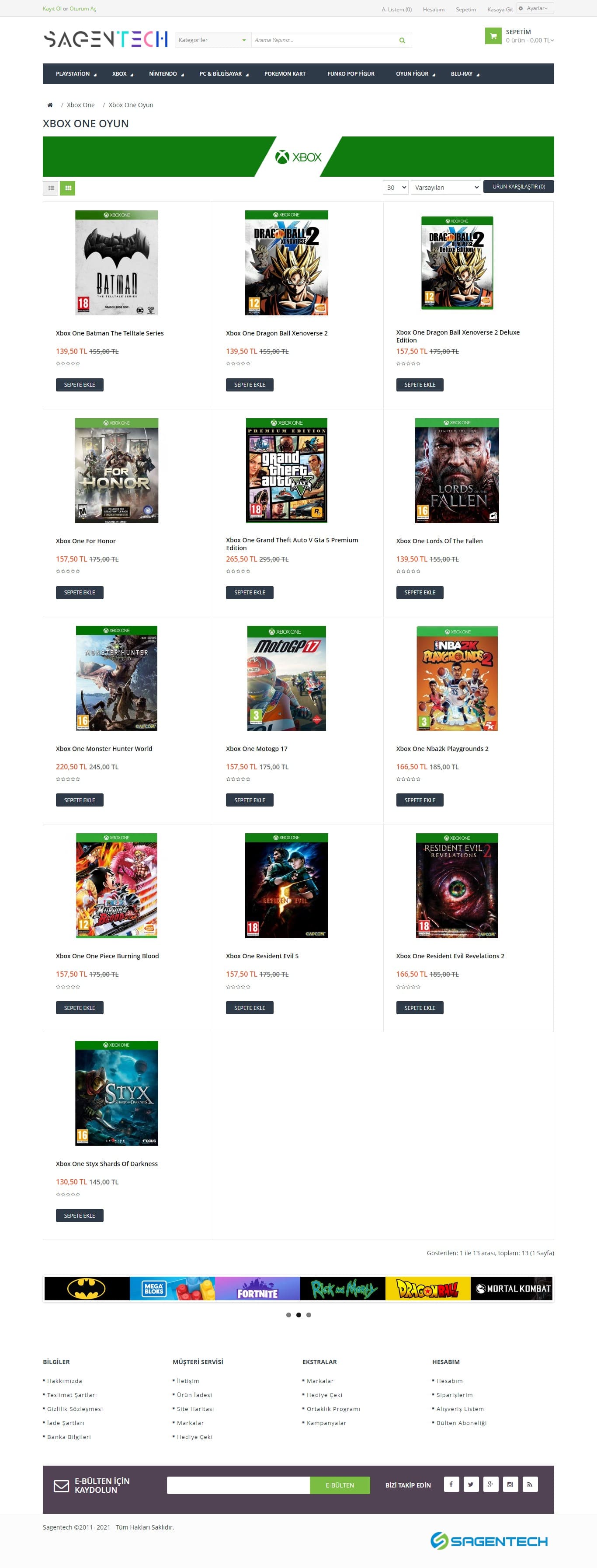Click the green search magnifier icon

(402, 40)
